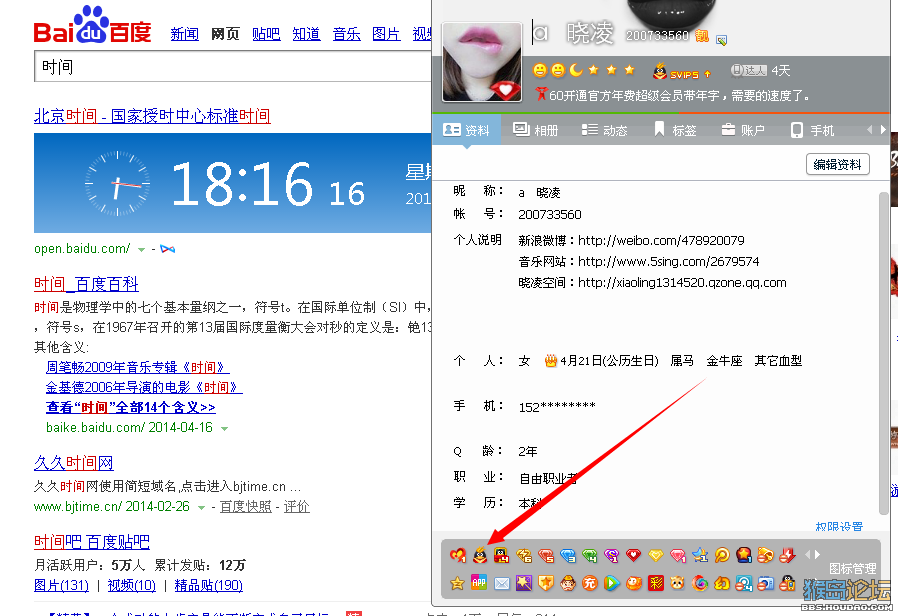Open the 相册 album tab
The image size is (898, 616).
[535, 131]
